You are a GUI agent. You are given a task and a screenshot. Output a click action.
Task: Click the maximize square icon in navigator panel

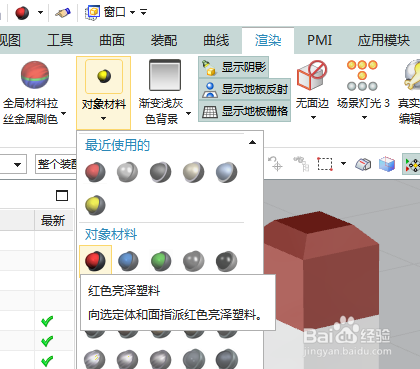point(62,195)
